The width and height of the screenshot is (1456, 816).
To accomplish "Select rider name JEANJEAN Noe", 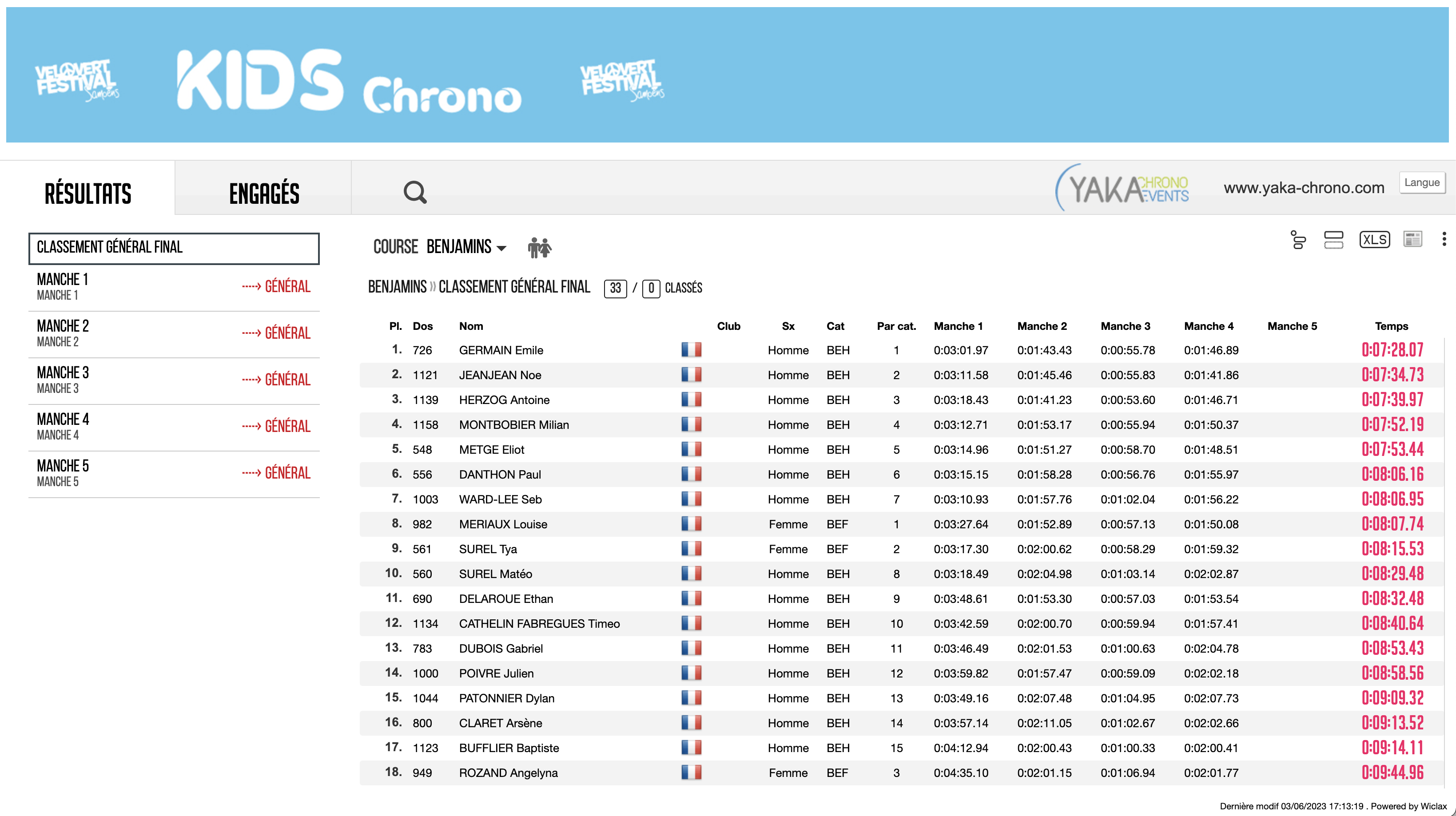I will [x=500, y=375].
